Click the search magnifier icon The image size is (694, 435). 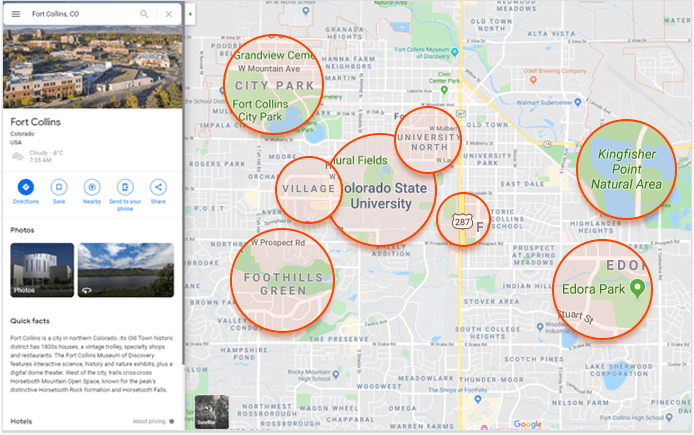(x=144, y=14)
